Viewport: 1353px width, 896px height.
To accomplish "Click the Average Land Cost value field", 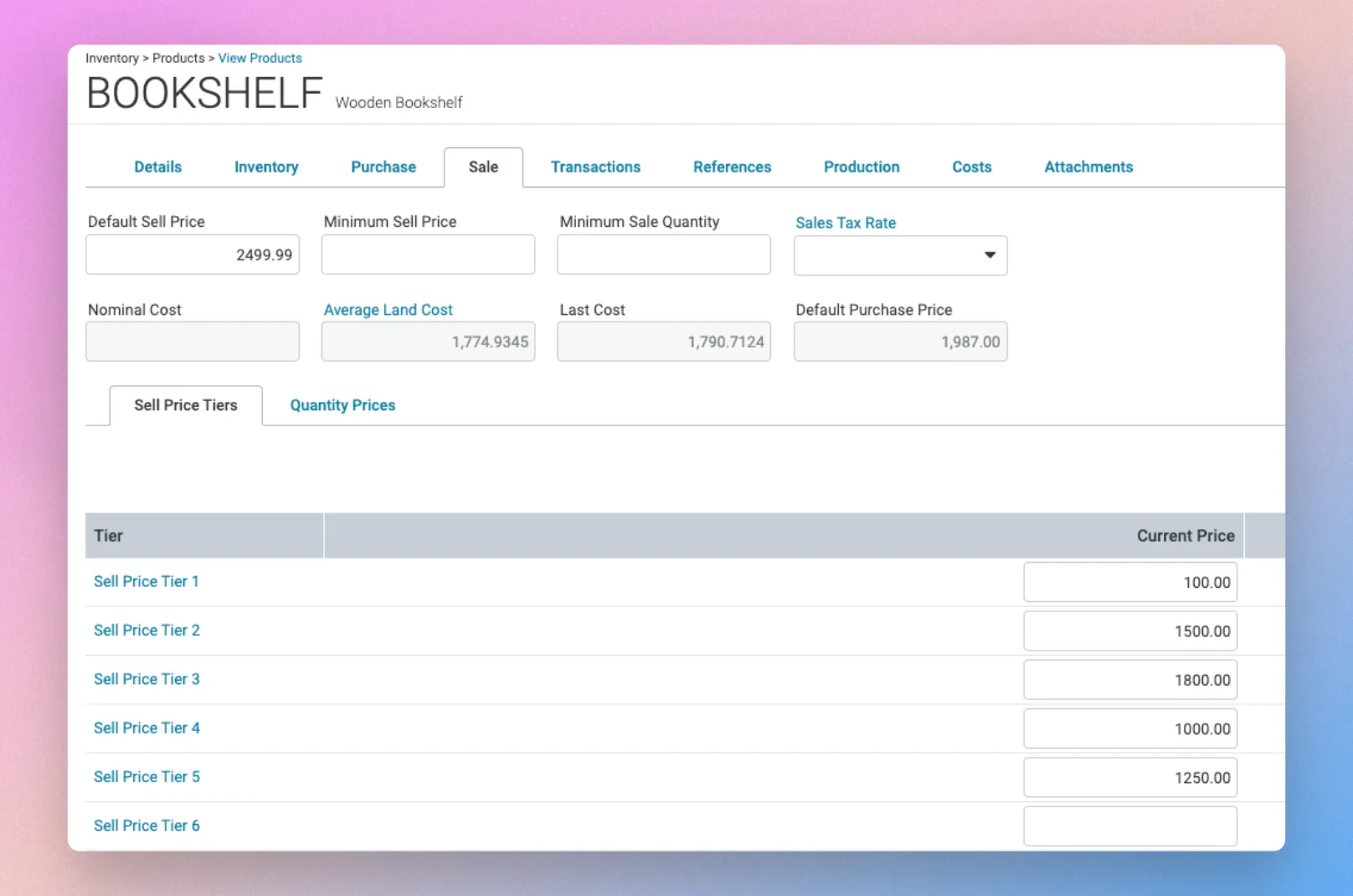I will (x=428, y=342).
